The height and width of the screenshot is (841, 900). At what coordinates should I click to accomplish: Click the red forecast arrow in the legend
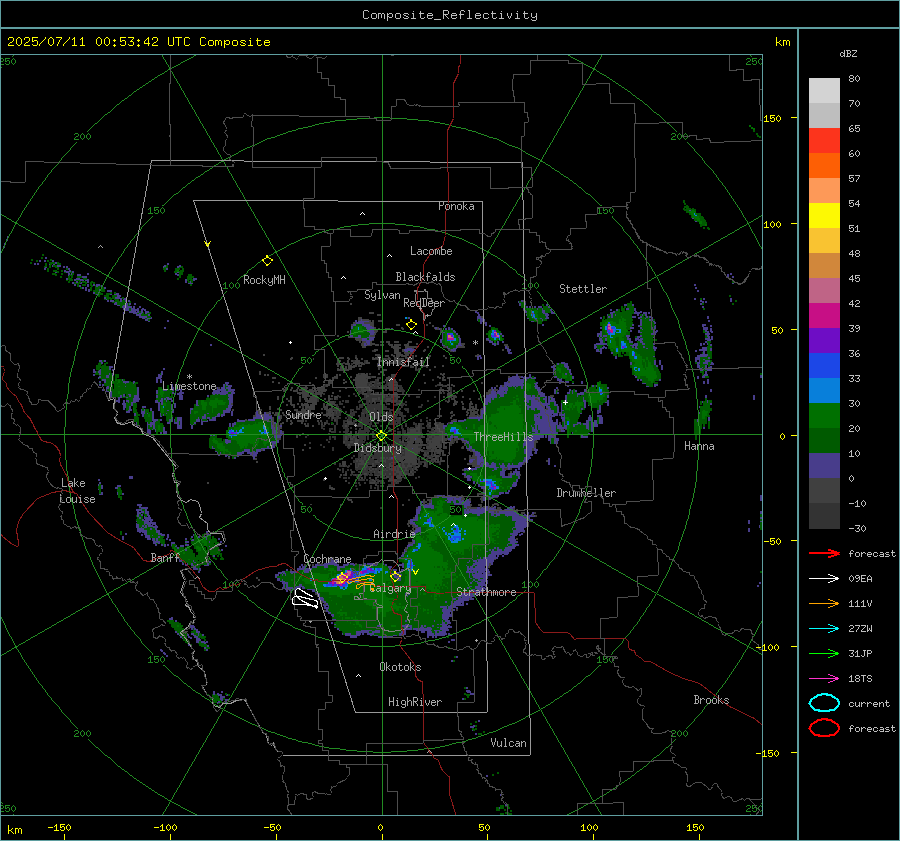pyautogui.click(x=824, y=553)
